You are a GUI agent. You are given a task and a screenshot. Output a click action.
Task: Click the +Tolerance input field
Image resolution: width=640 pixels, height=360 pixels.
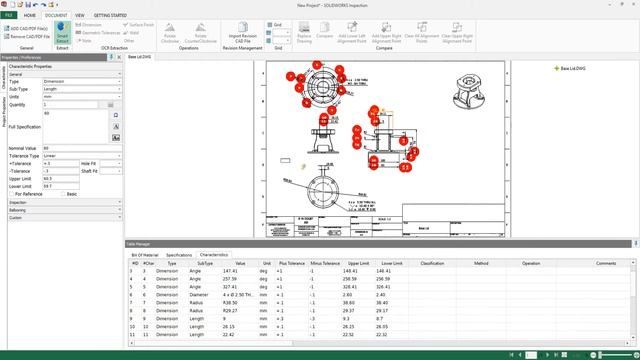[61, 164]
